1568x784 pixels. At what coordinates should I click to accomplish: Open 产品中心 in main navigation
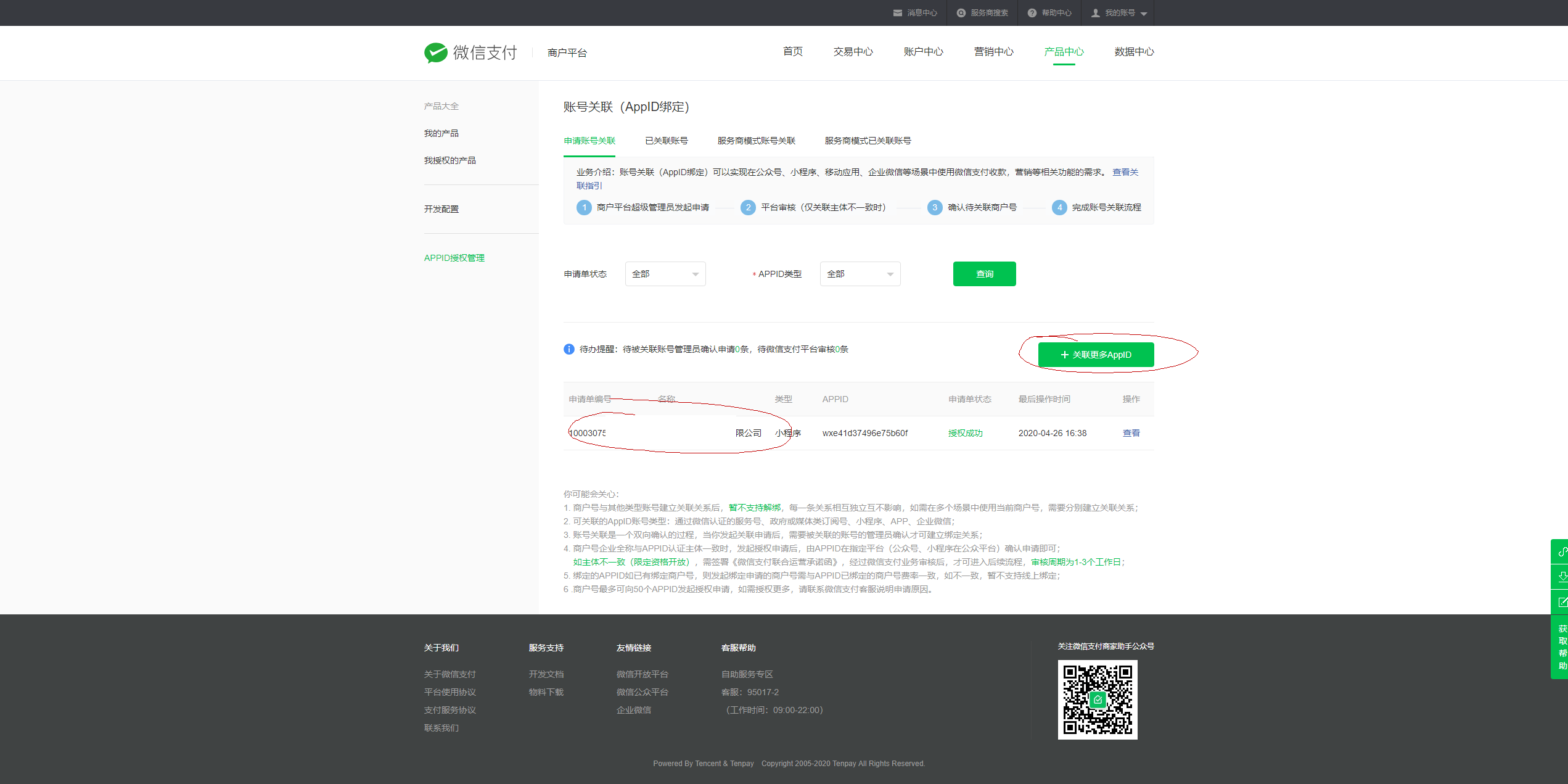[1064, 52]
